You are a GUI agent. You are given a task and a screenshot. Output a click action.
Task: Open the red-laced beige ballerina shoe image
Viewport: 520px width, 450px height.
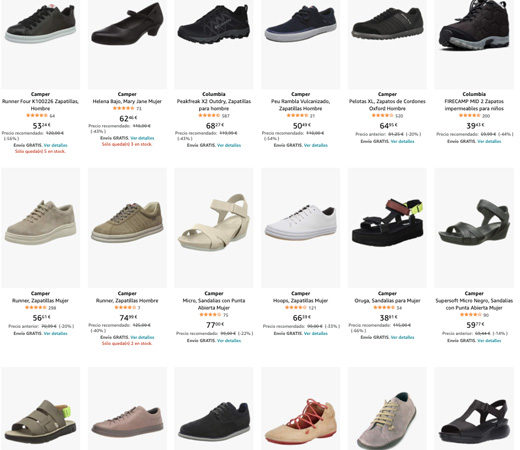click(x=300, y=409)
